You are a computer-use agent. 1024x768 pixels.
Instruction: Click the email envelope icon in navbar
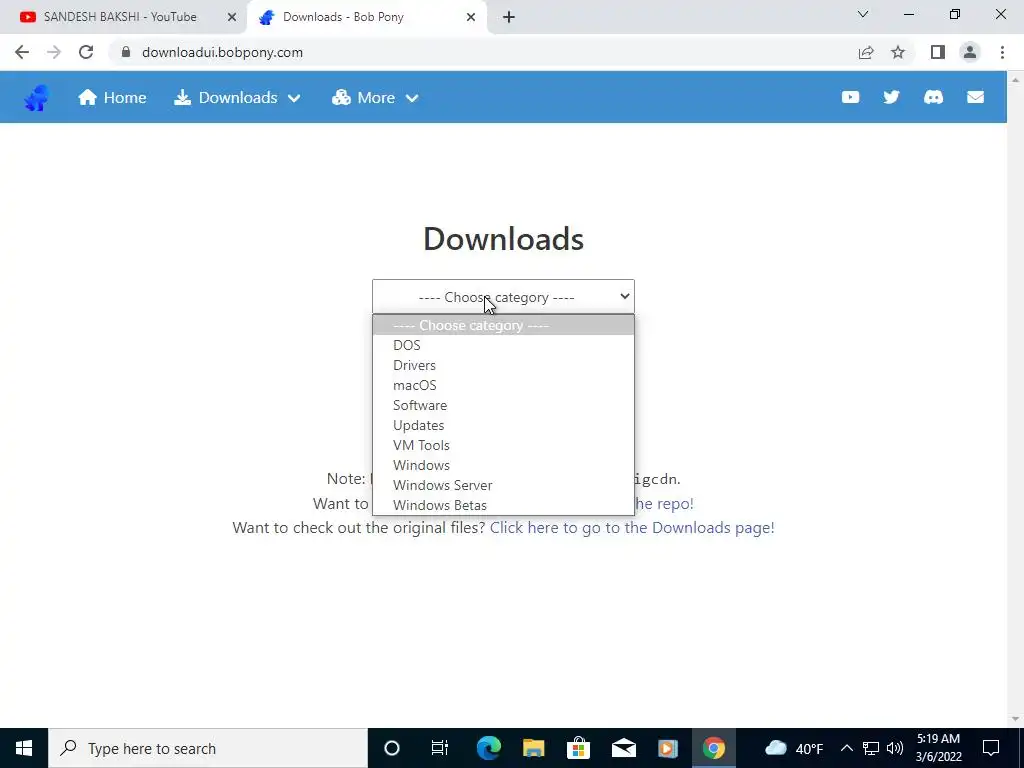click(975, 97)
